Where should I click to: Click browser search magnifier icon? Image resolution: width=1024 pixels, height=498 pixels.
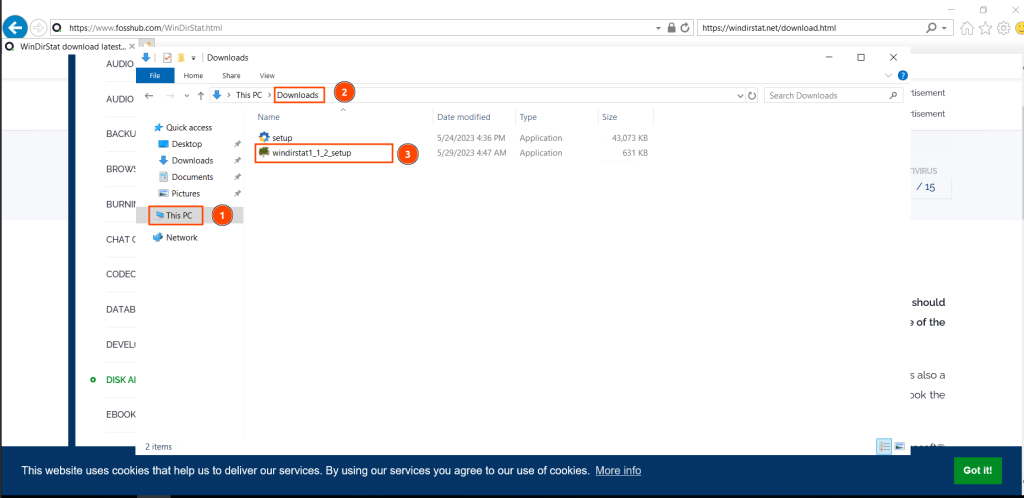pos(931,28)
